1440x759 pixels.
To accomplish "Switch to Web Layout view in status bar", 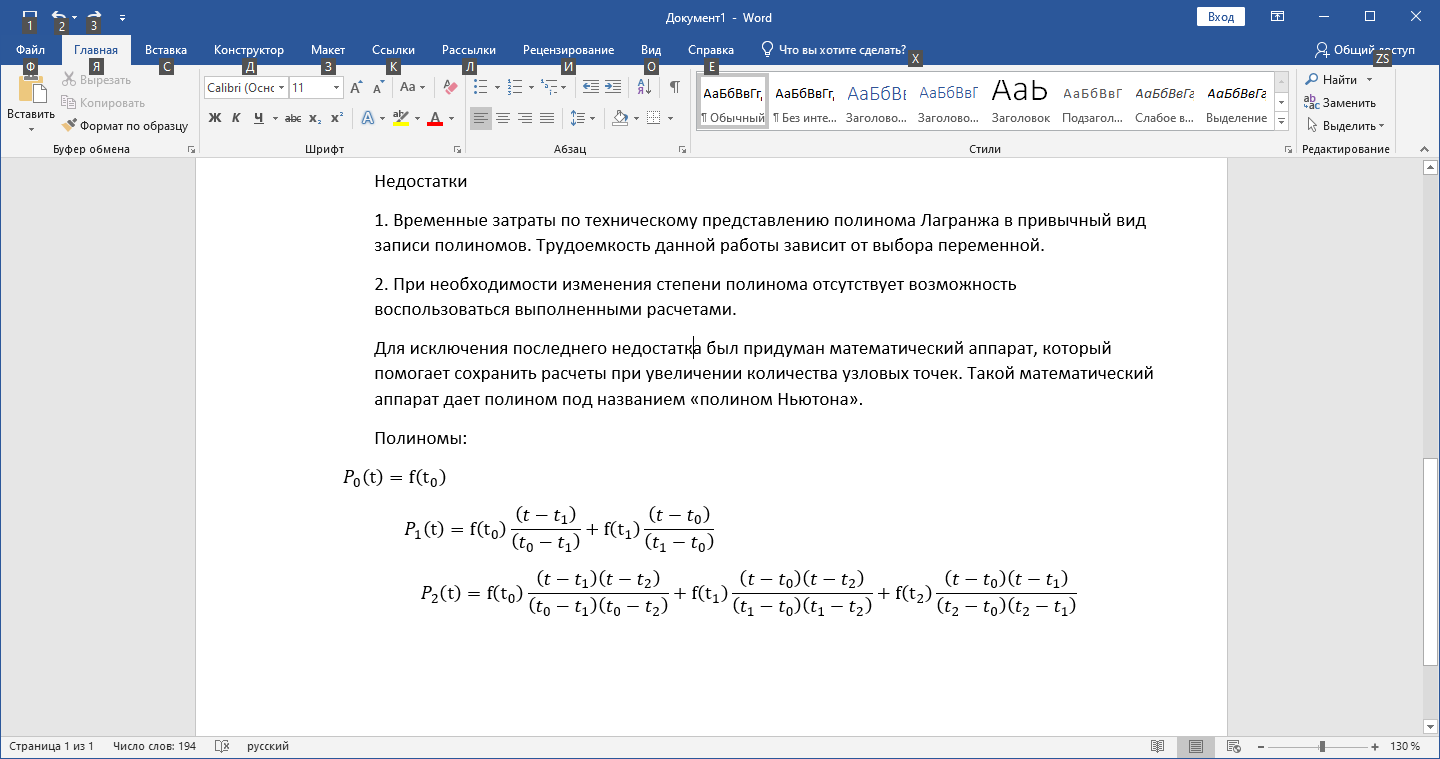I will click(1234, 747).
